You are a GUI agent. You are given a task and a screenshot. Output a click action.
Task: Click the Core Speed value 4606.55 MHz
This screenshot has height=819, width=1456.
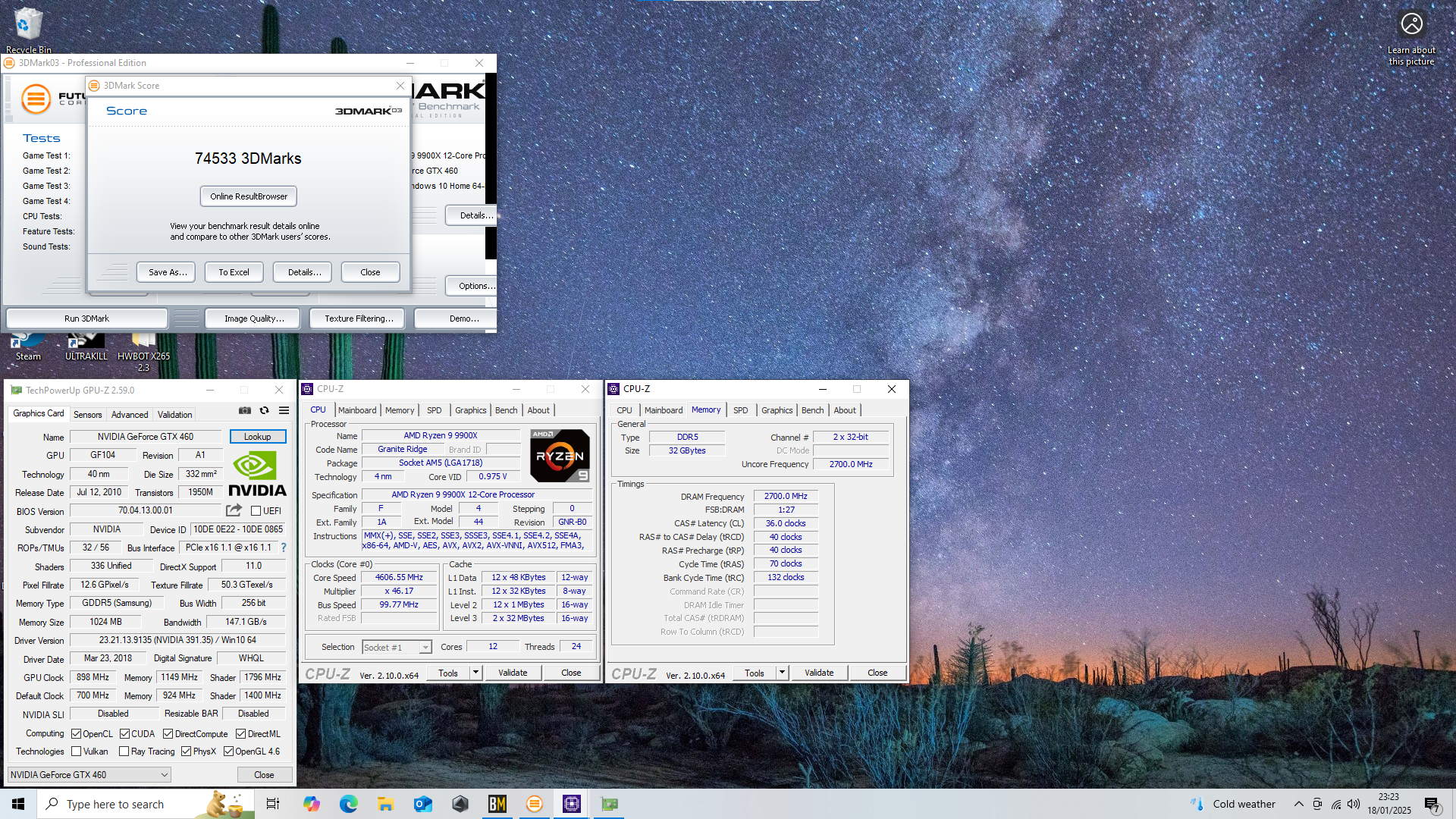click(399, 577)
